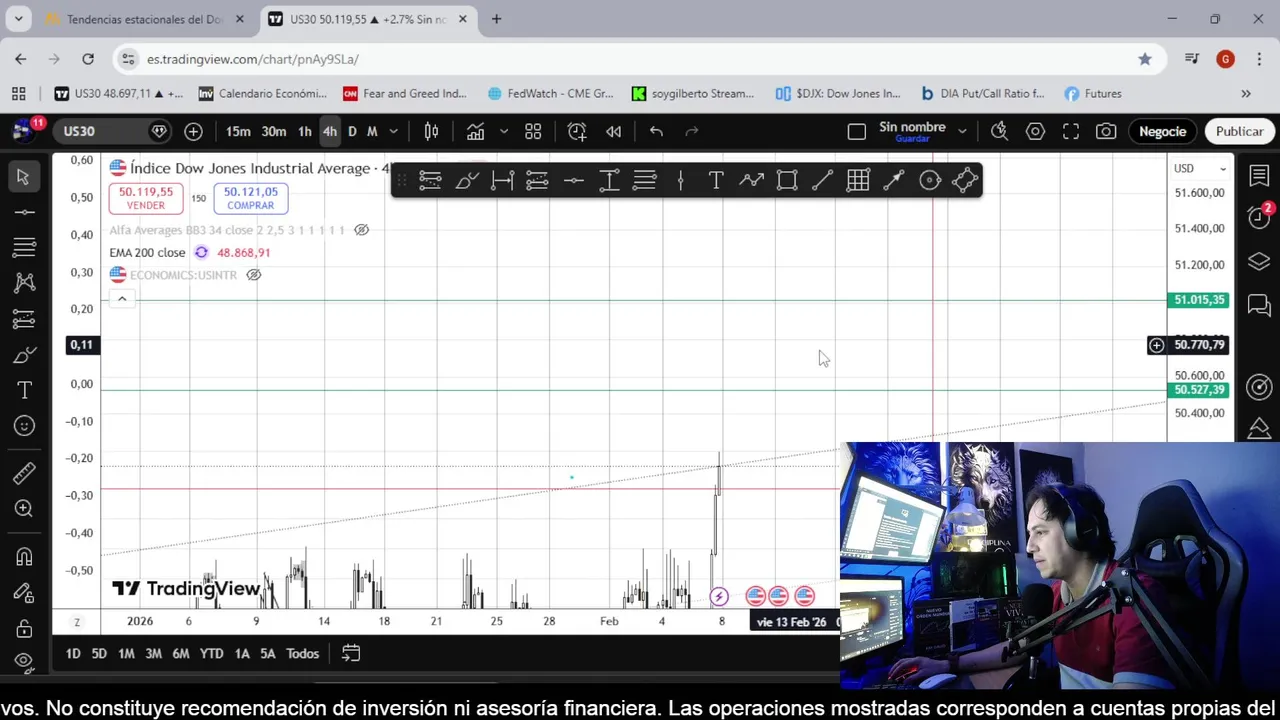The height and width of the screenshot is (720, 1280).
Task: Expand layout management dropdown arrow
Action: 962,131
